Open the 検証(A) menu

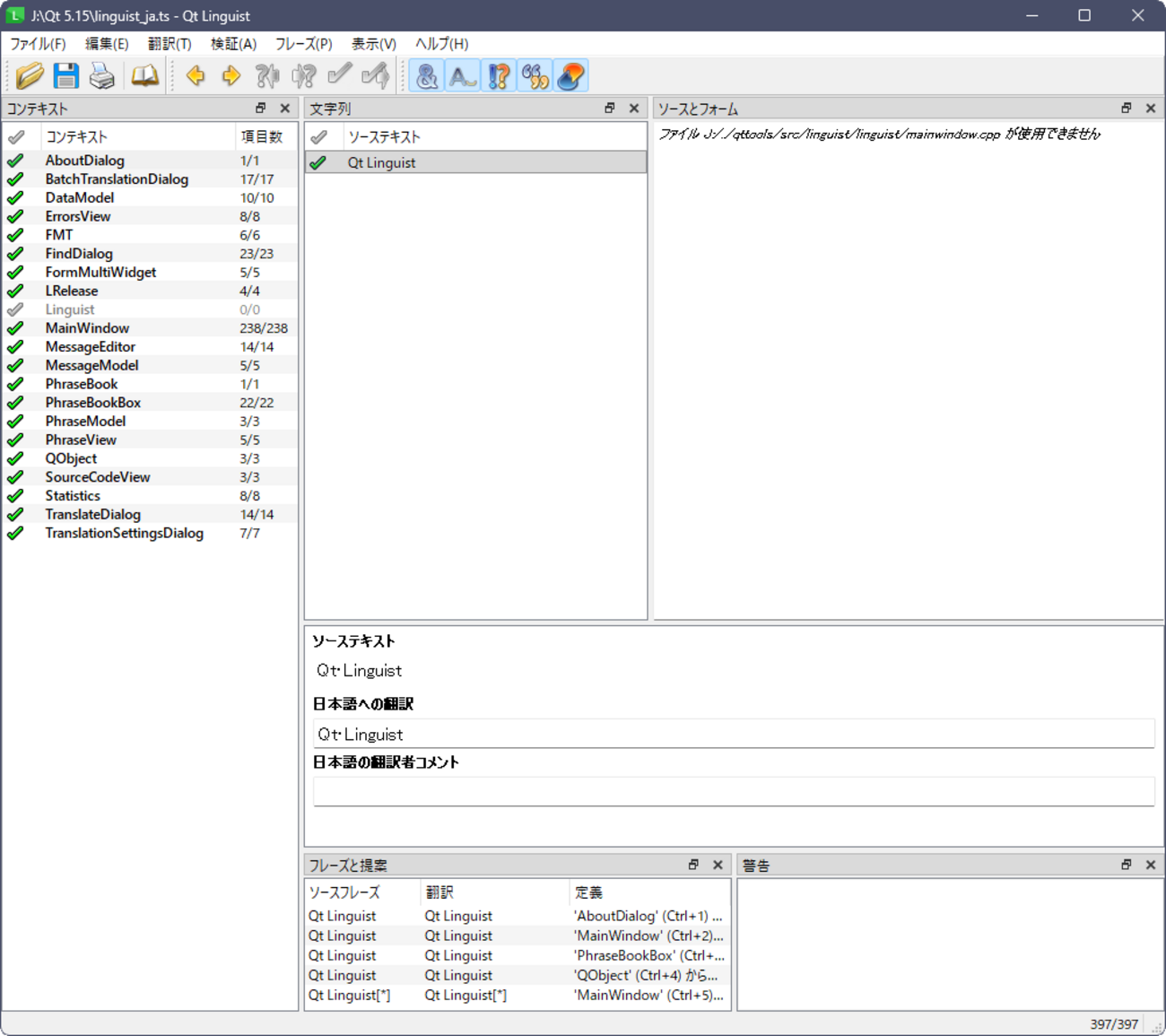(233, 44)
